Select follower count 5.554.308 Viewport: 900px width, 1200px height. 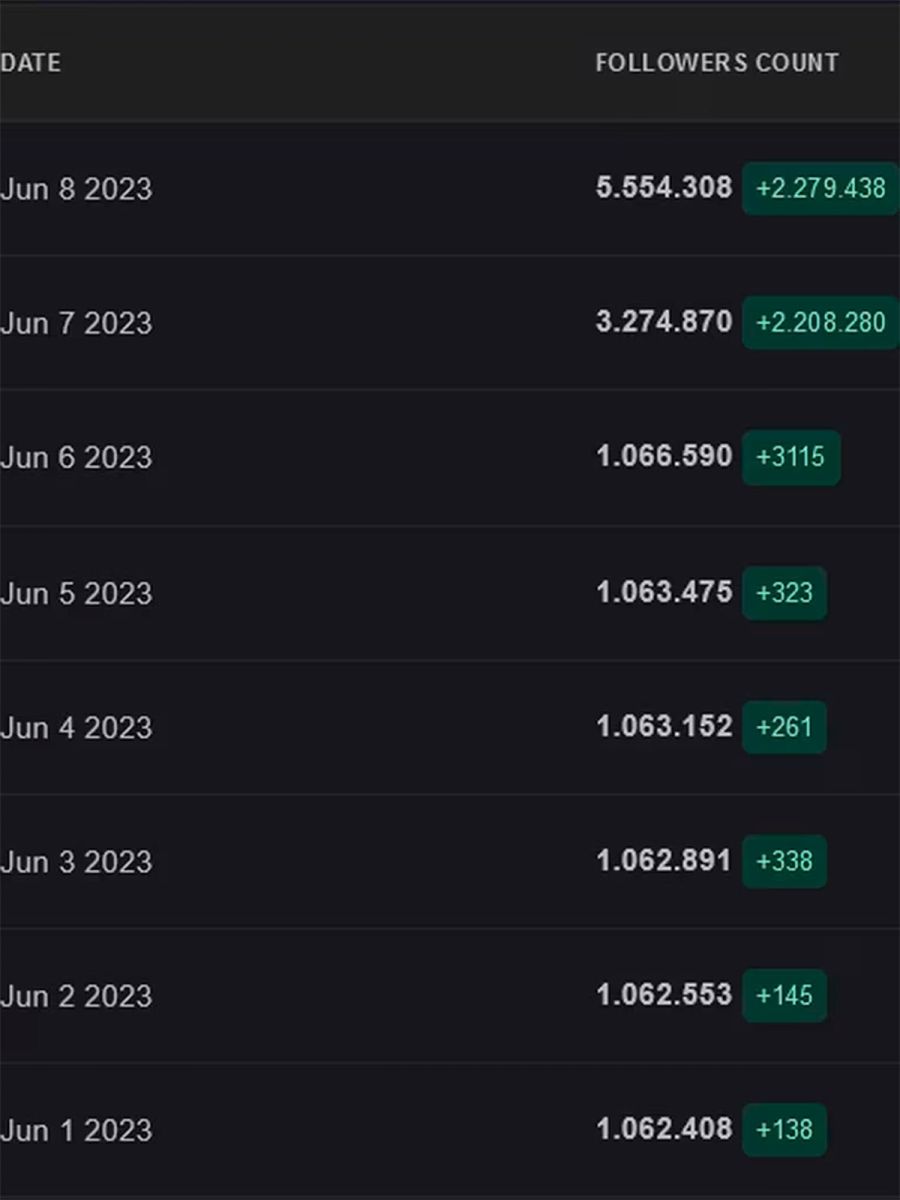pyautogui.click(x=664, y=187)
